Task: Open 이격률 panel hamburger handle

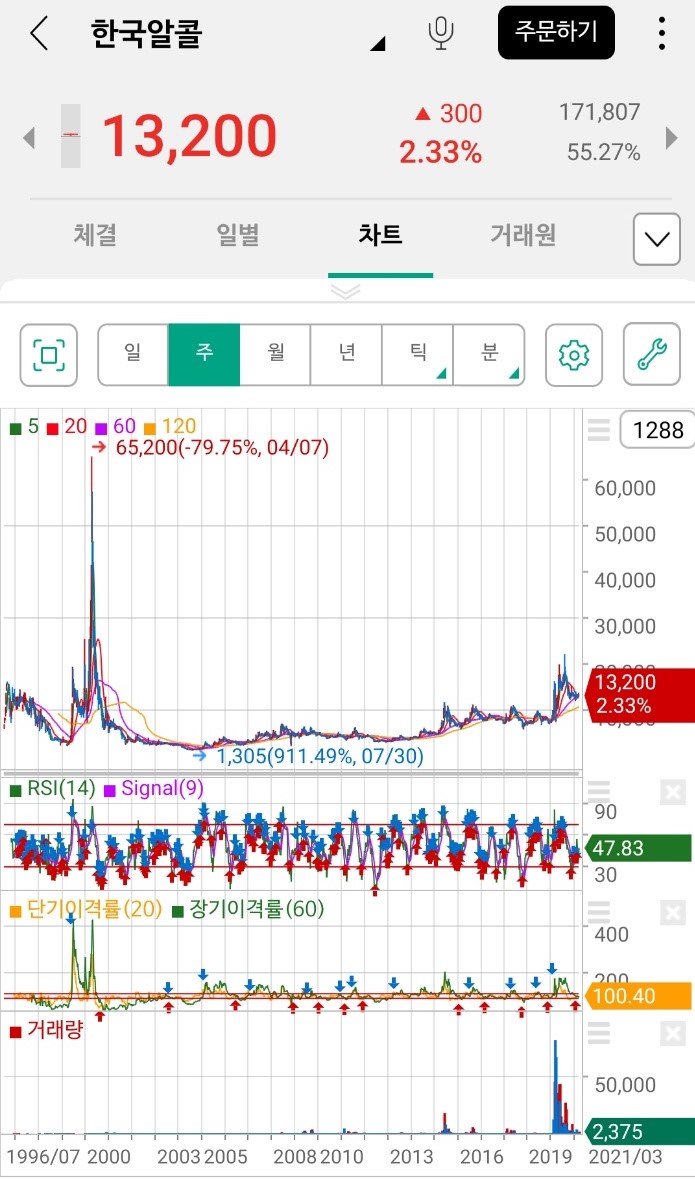Action: (599, 914)
